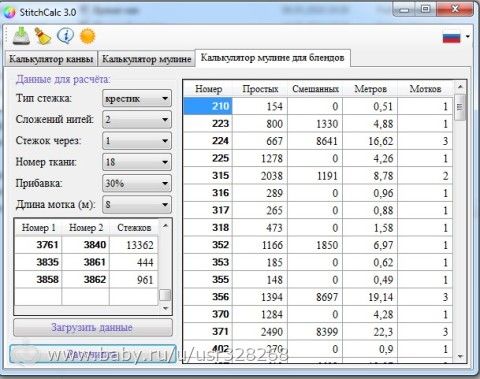The width and height of the screenshot is (480, 379).
Task: Select thread number 317 row
Action: point(318,210)
